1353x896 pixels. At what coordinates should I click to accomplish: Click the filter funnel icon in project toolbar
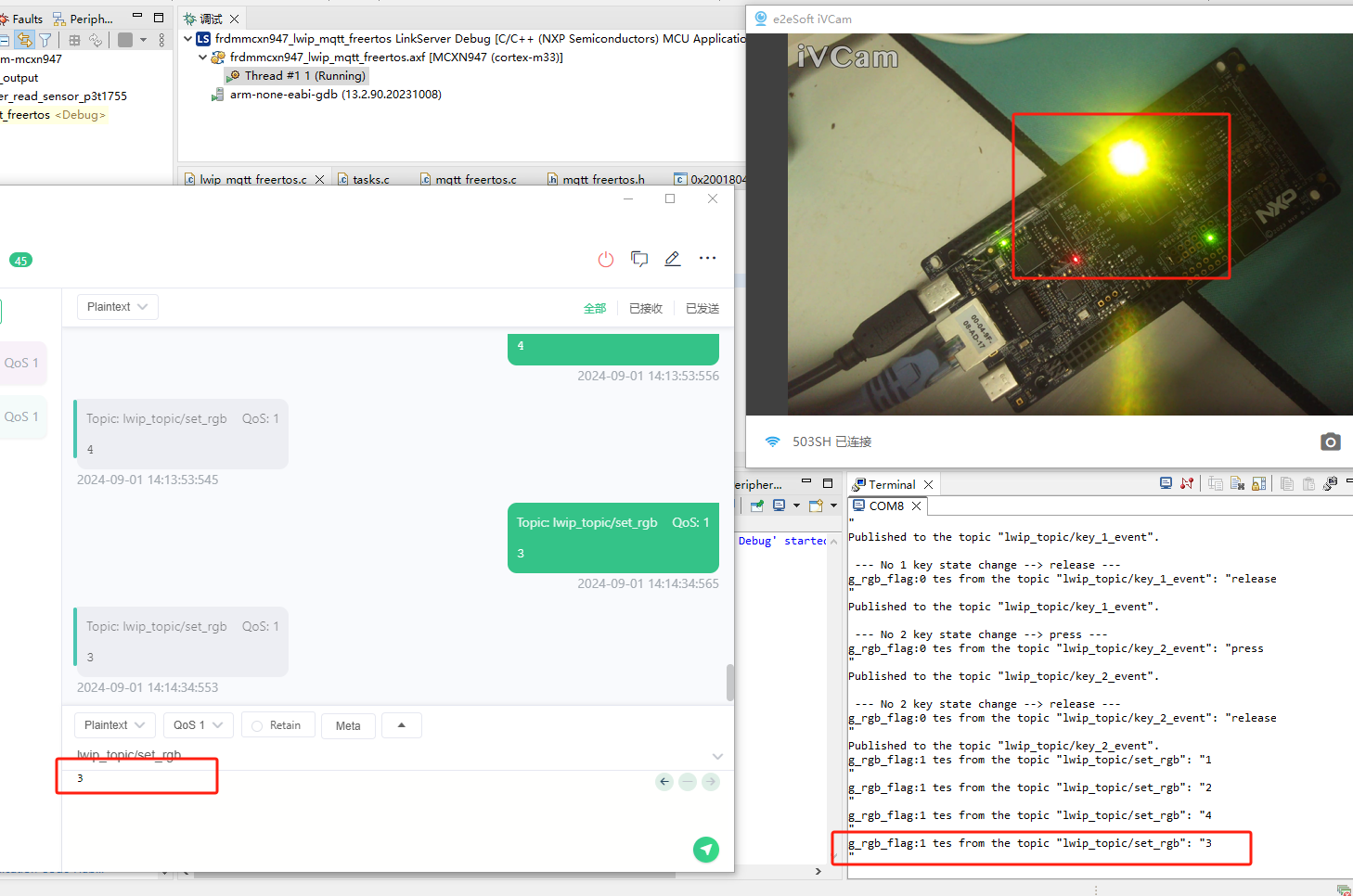click(x=45, y=40)
